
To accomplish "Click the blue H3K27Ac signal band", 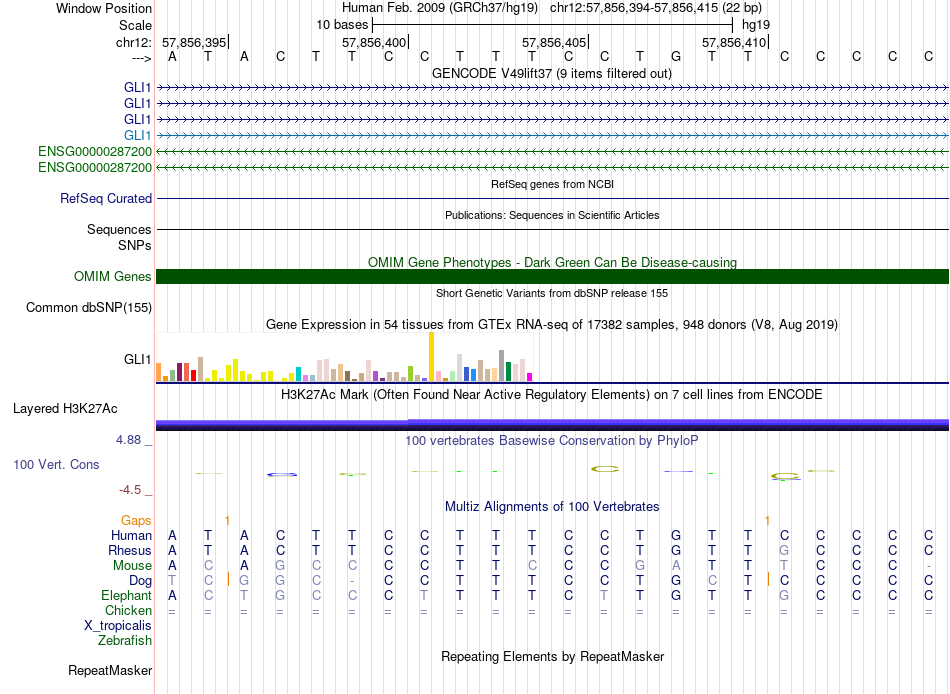I will coord(552,424).
